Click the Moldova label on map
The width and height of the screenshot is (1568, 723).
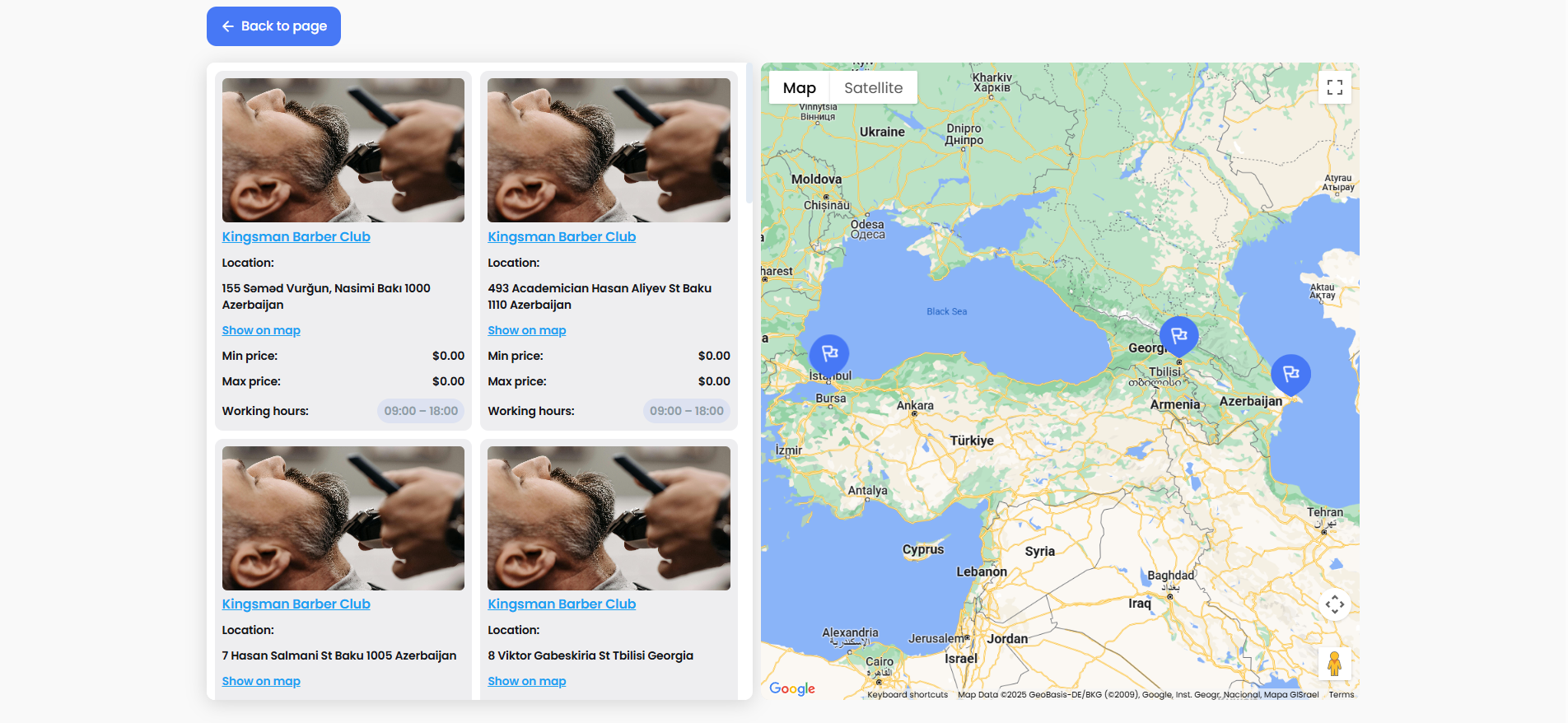816,179
